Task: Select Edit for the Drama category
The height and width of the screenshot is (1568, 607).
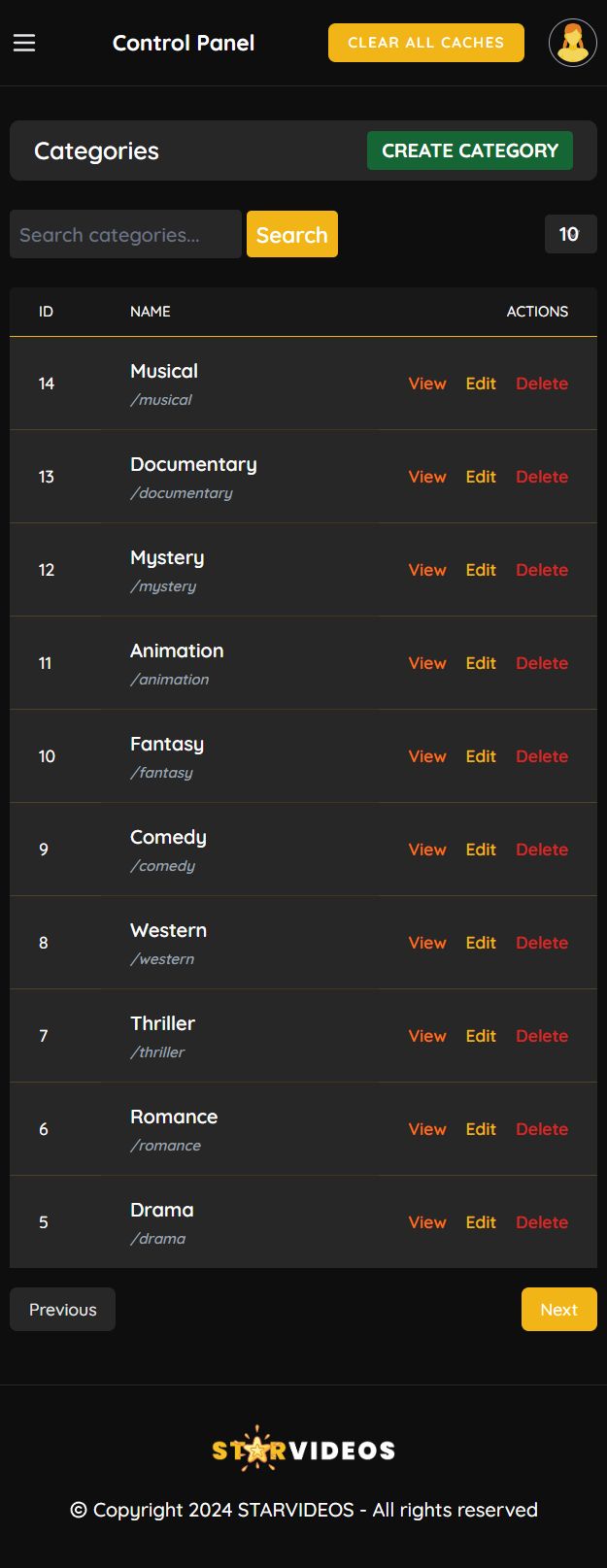Action: (481, 1222)
